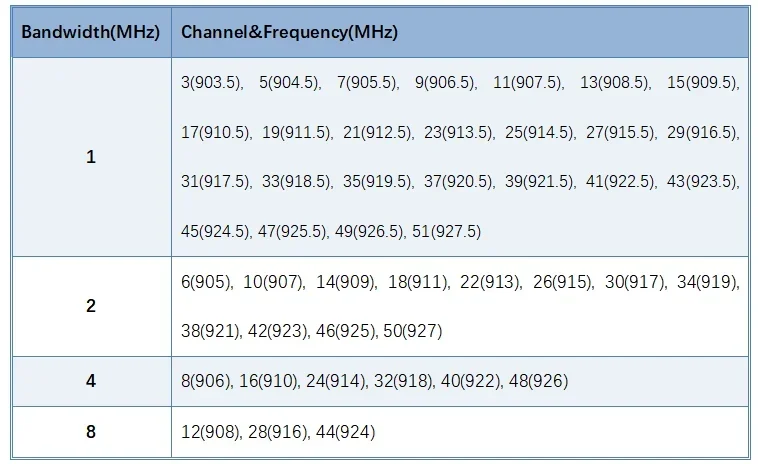Image resolution: width=758 pixels, height=464 pixels.
Task: Click channel entry 22(913)
Action: pyautogui.click(x=489, y=282)
